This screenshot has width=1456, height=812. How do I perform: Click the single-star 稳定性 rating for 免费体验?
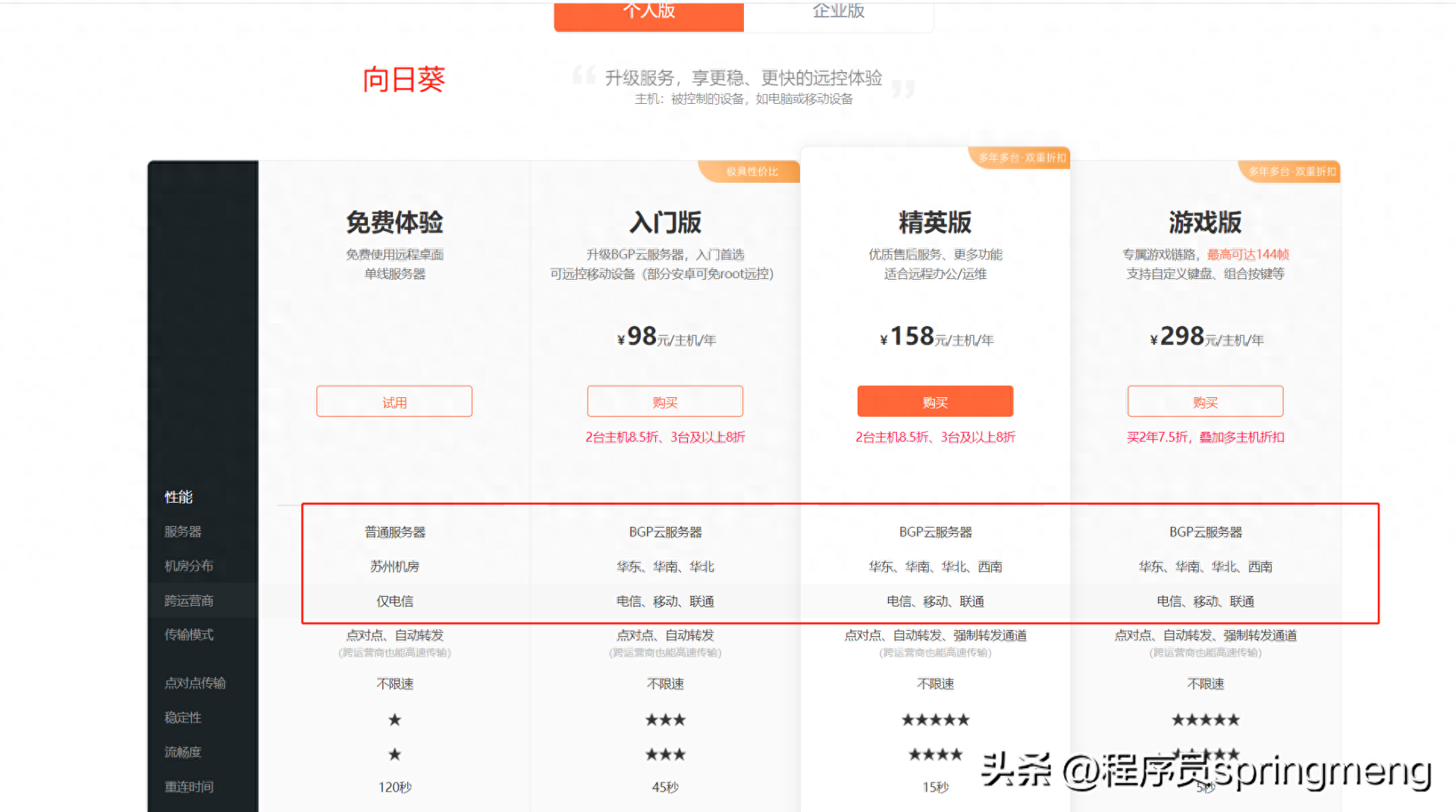point(394,720)
